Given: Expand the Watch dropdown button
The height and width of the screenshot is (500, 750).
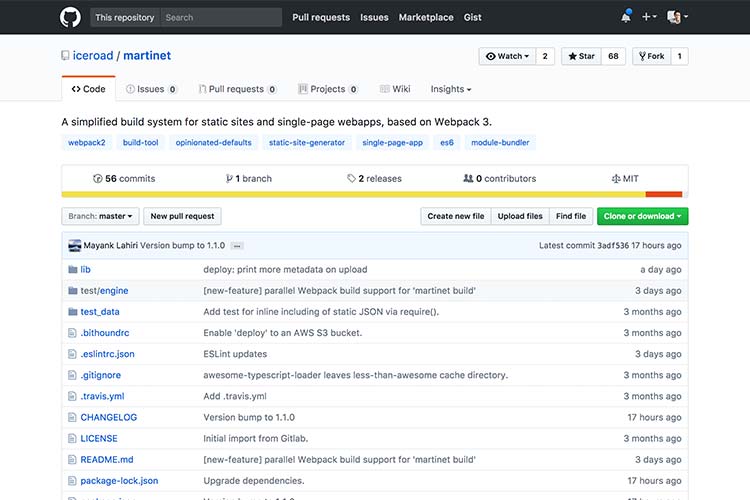Looking at the screenshot, I should (x=507, y=56).
